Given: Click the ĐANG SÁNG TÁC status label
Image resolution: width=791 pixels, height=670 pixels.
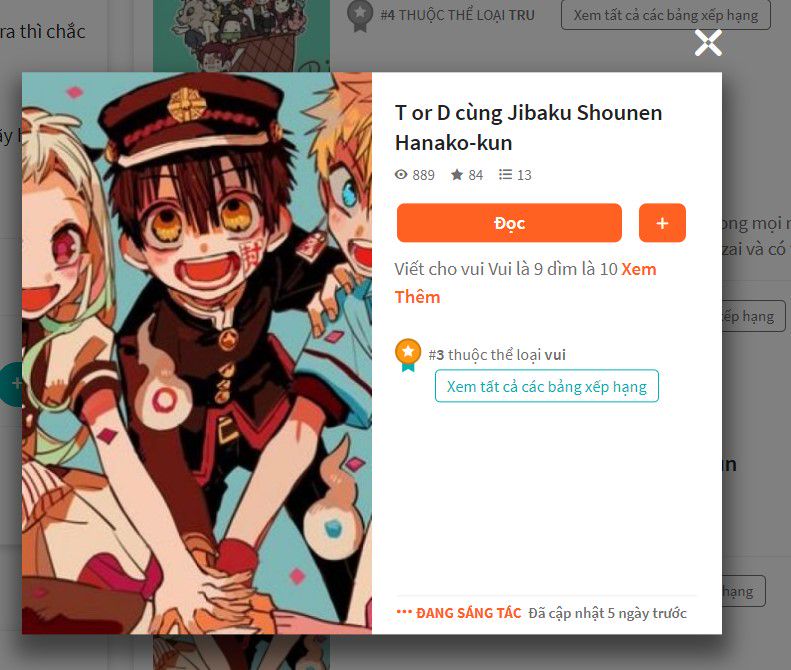Looking at the screenshot, I should point(468,613).
